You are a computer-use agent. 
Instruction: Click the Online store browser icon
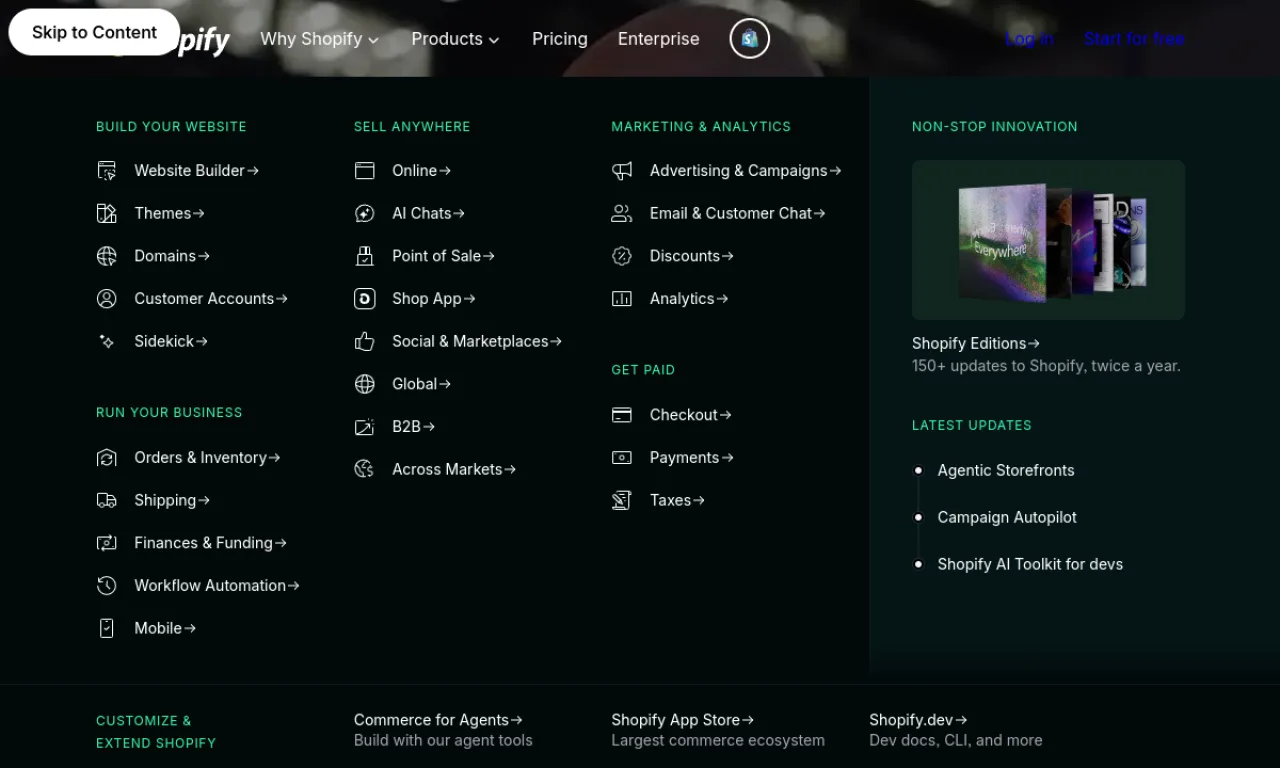[x=364, y=171]
